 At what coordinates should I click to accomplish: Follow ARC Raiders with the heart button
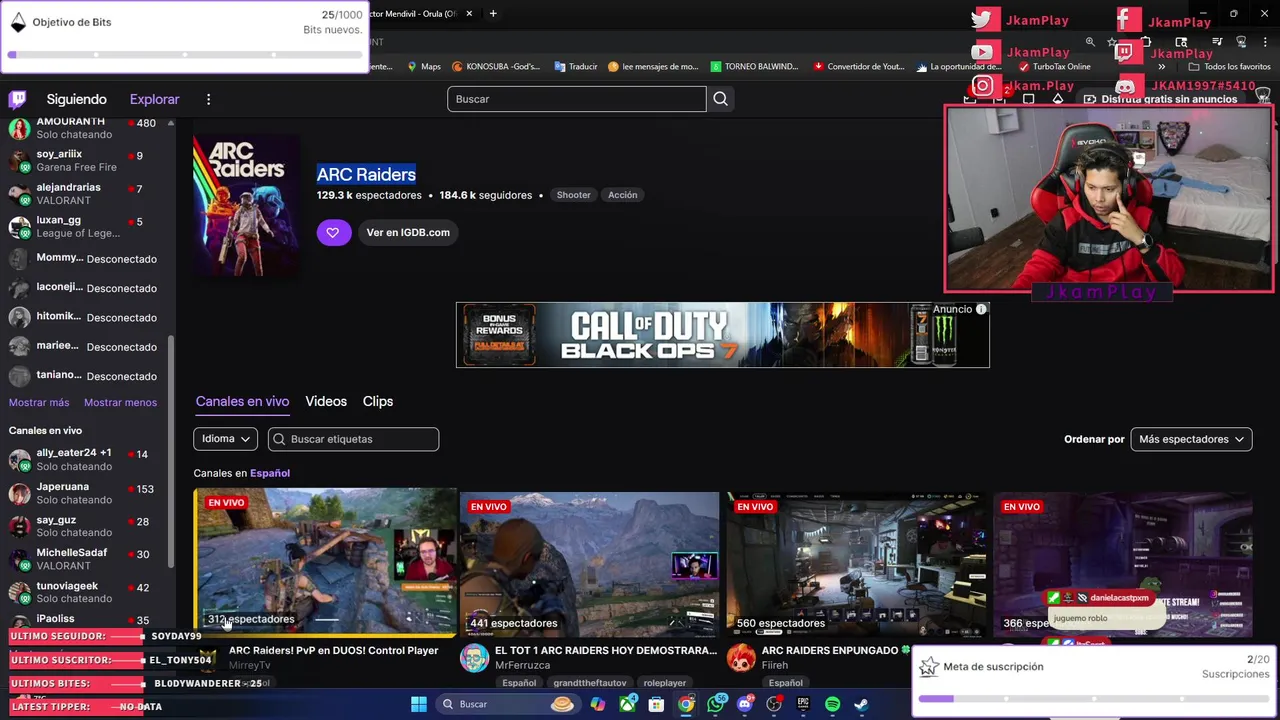[333, 232]
